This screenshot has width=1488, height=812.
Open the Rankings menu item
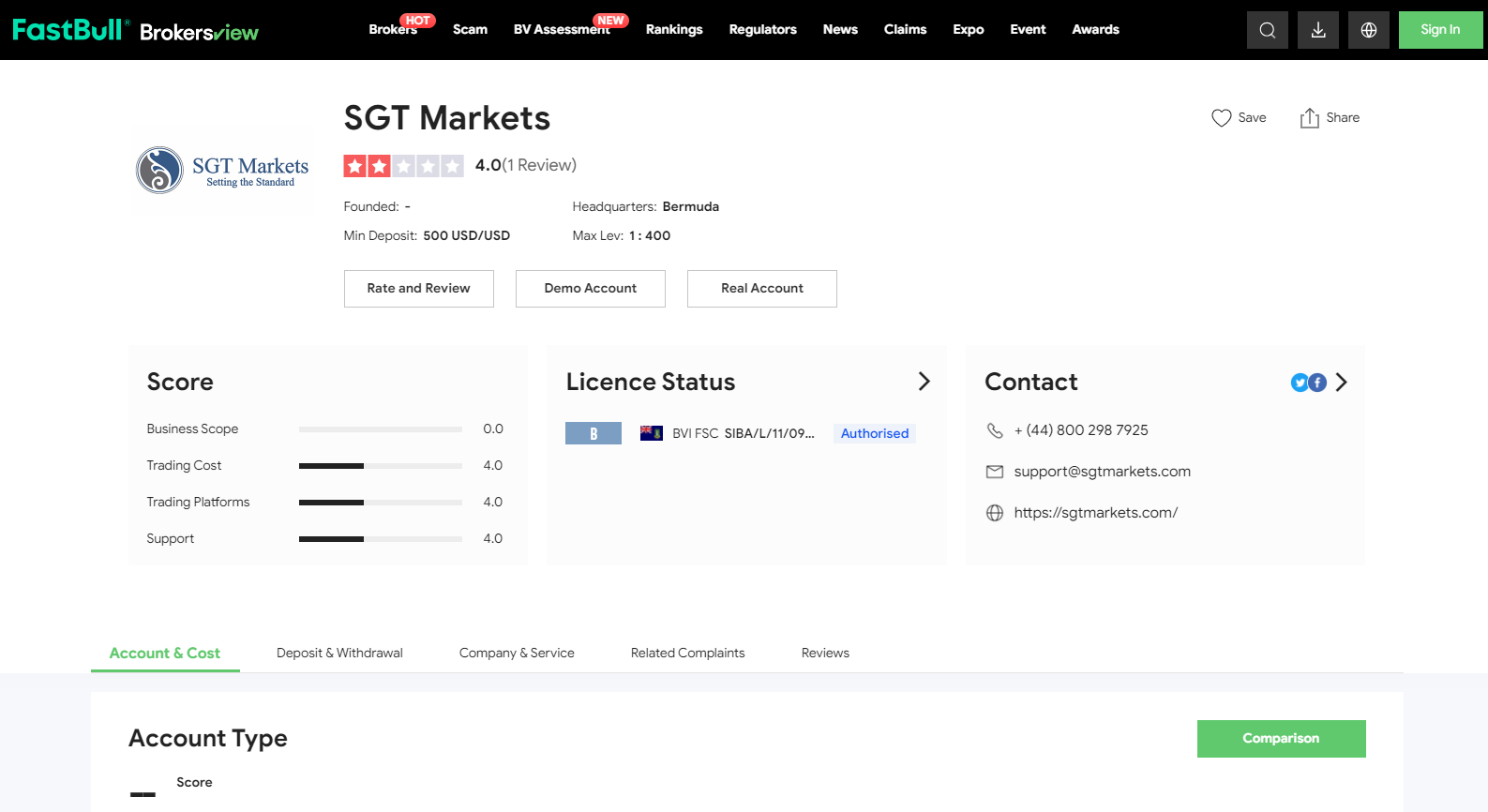coord(673,30)
